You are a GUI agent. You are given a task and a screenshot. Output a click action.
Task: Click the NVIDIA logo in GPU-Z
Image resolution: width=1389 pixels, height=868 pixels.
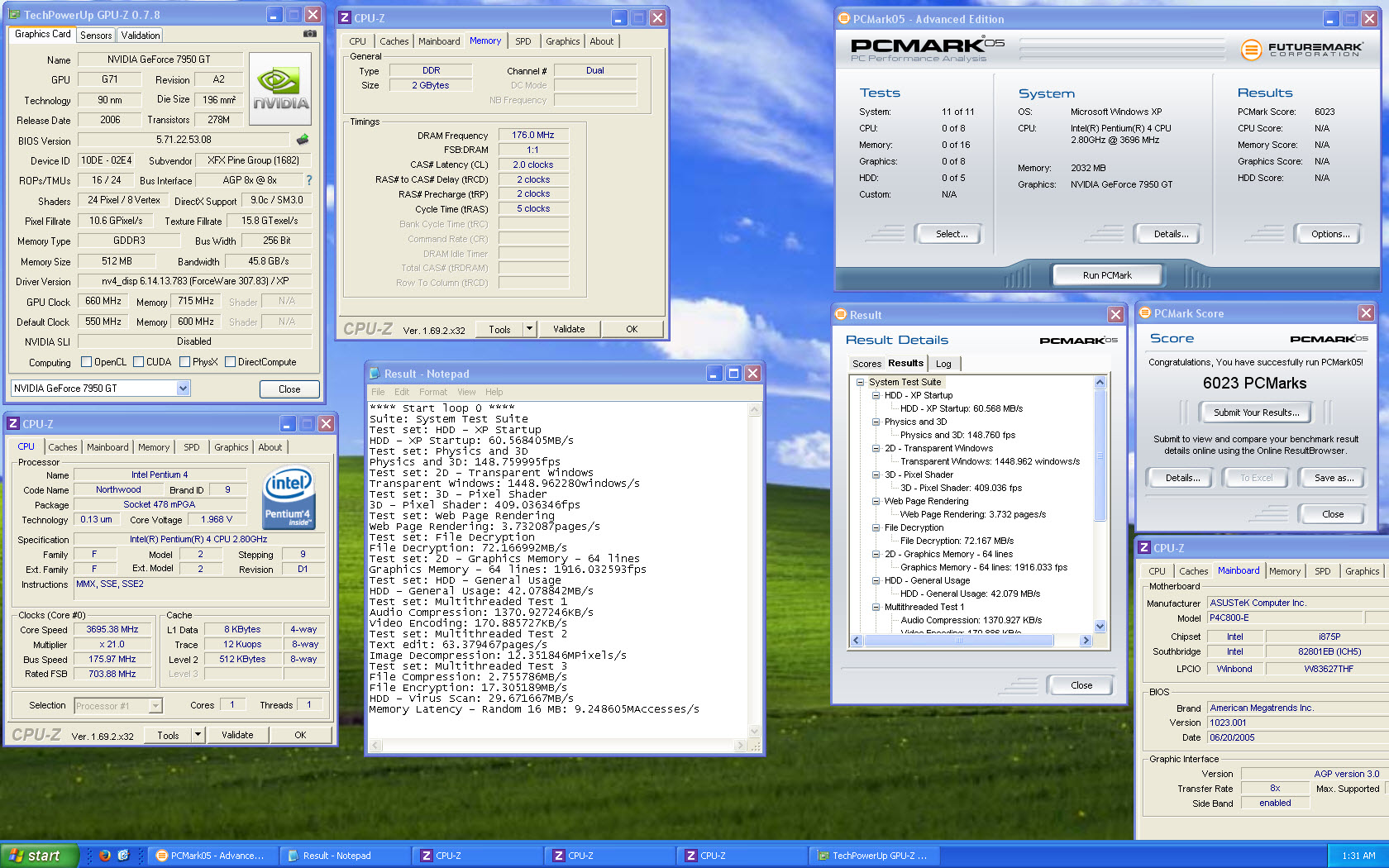(280, 89)
